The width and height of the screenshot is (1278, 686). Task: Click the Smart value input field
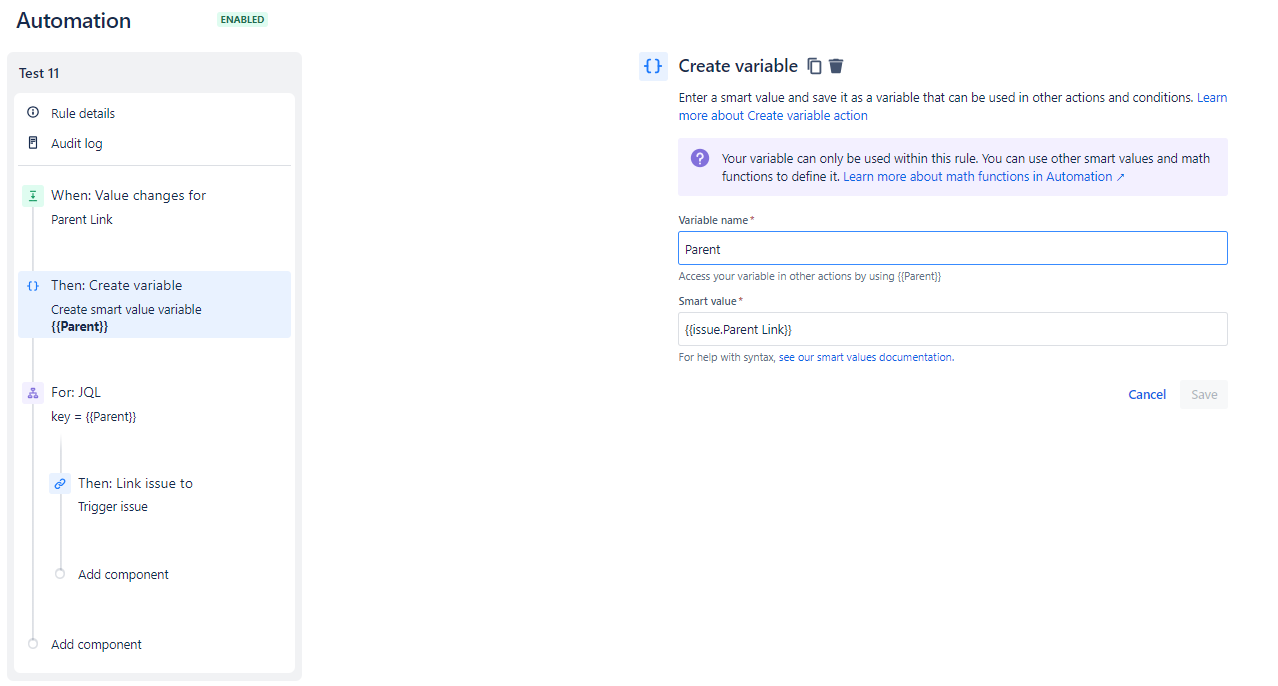(952, 328)
